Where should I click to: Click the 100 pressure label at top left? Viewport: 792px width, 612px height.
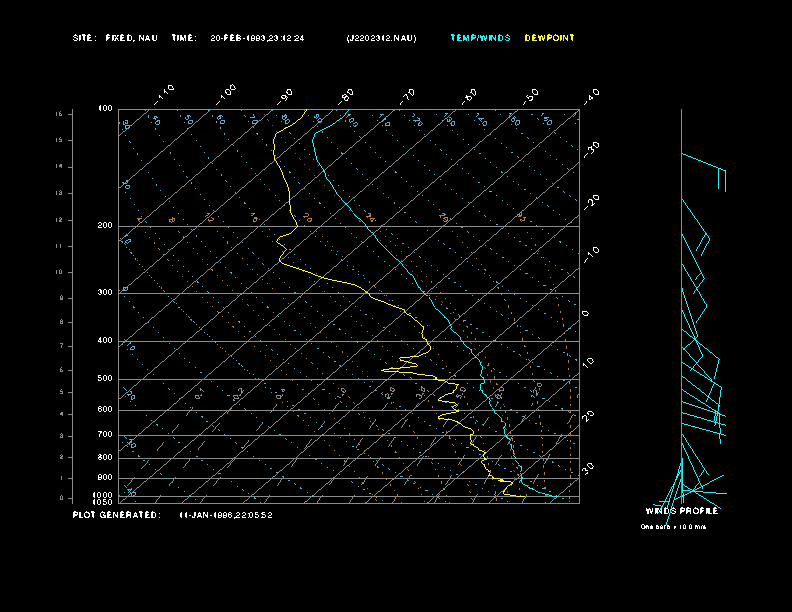click(x=105, y=108)
